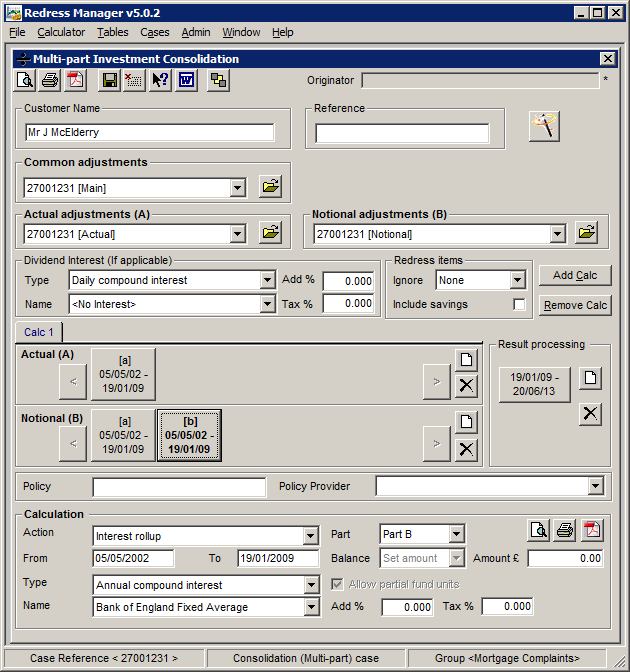
Task: Select Notional (B) part [a] button
Action: 123,435
